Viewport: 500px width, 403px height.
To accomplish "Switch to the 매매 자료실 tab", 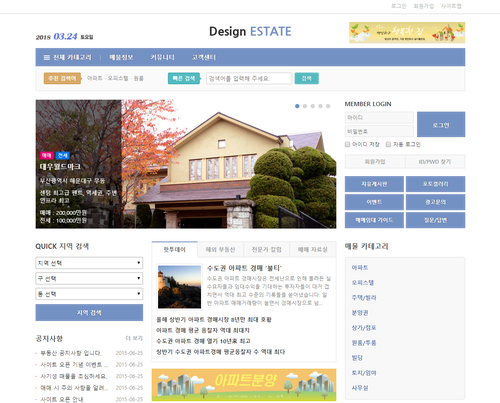I will 313,249.
